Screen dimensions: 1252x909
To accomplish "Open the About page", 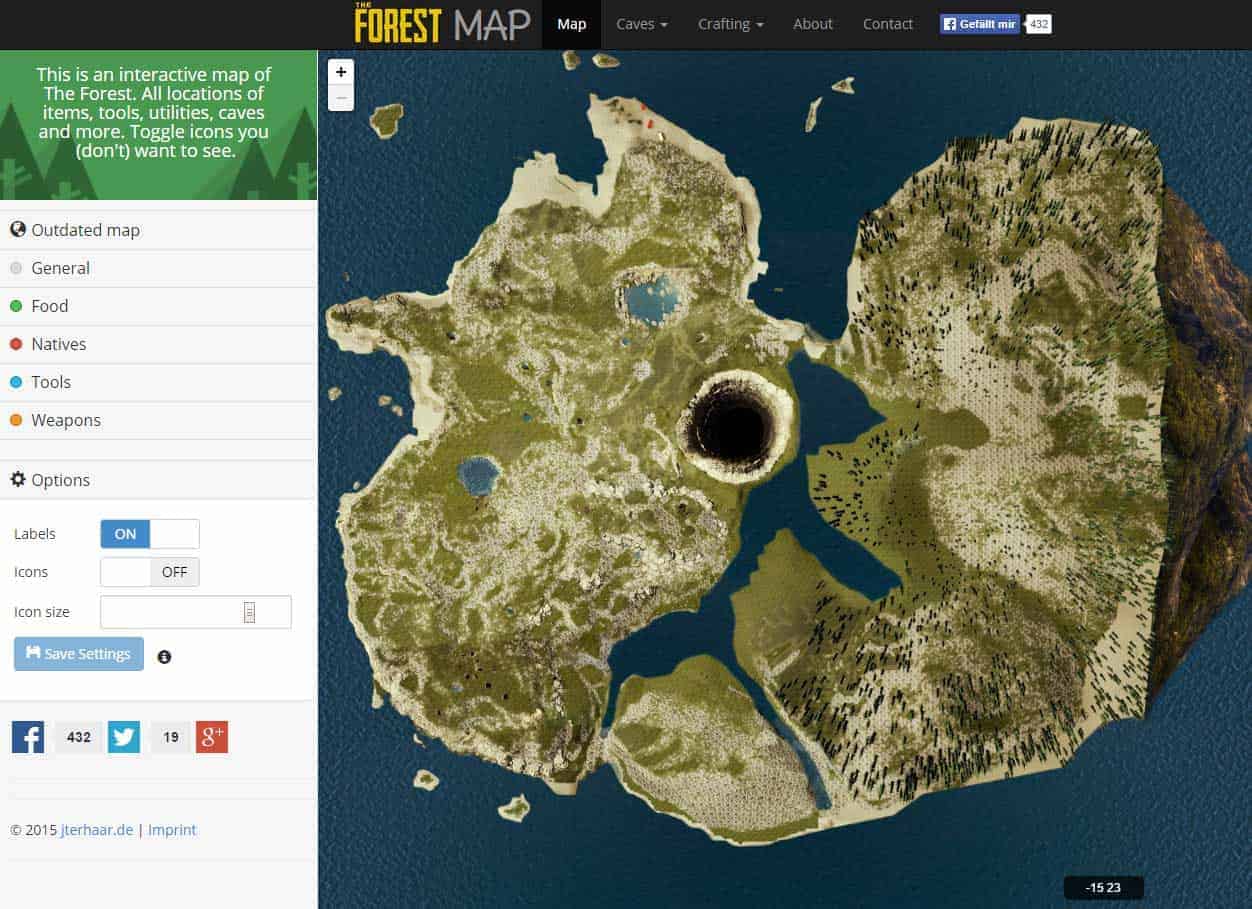I will click(812, 24).
